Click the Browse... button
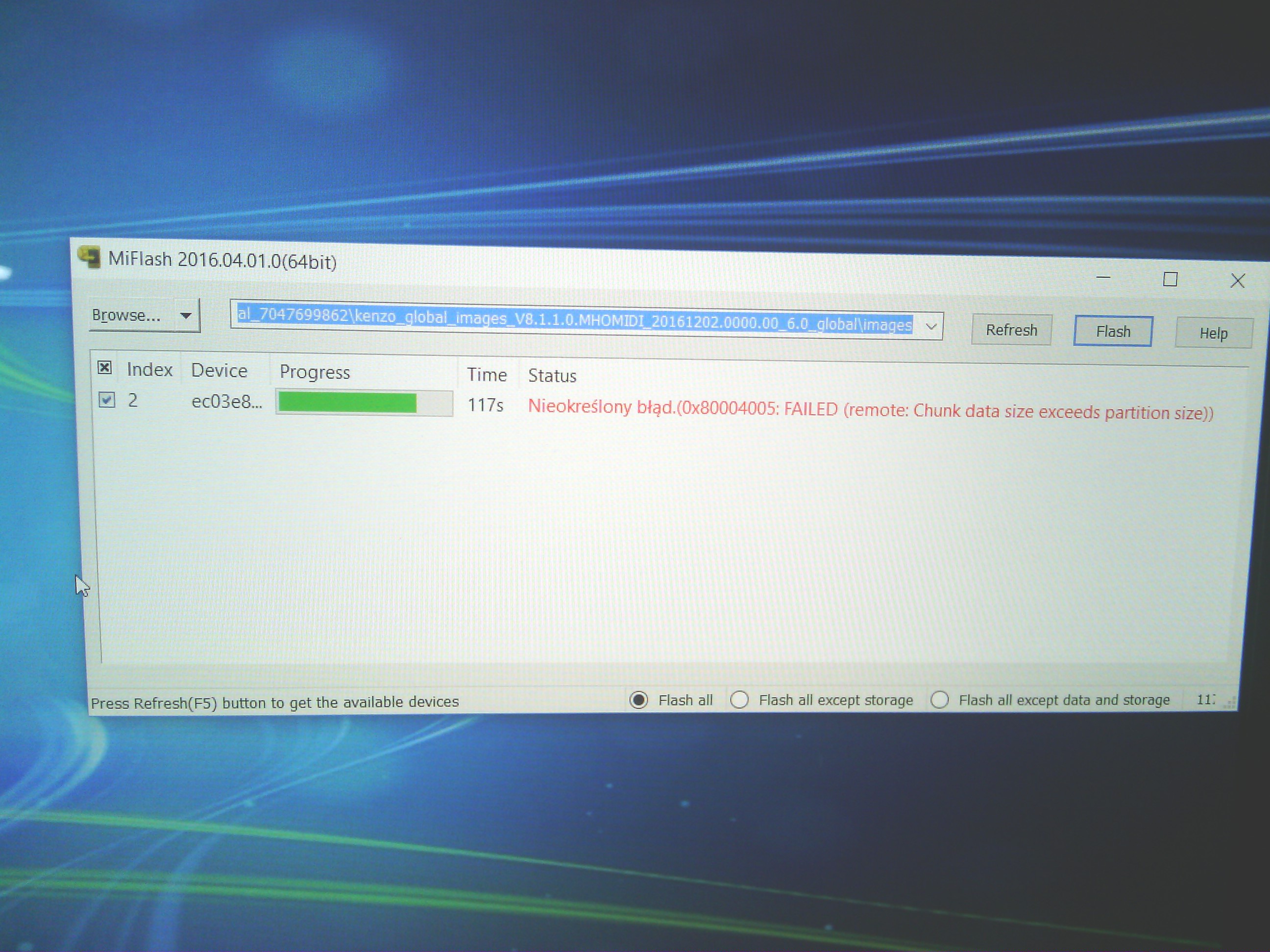Image resolution: width=1270 pixels, height=952 pixels. pos(127,315)
